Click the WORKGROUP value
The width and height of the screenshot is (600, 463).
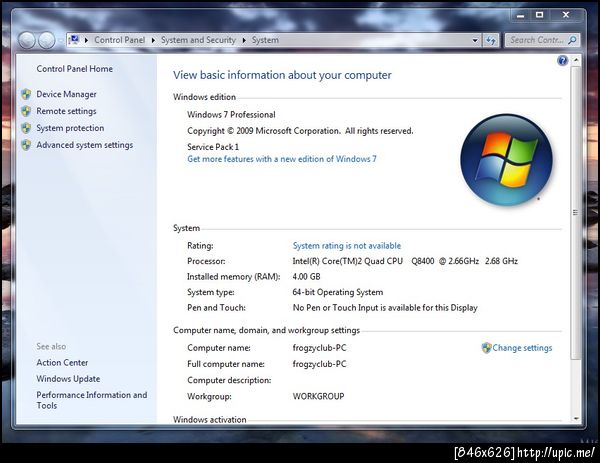tap(318, 396)
